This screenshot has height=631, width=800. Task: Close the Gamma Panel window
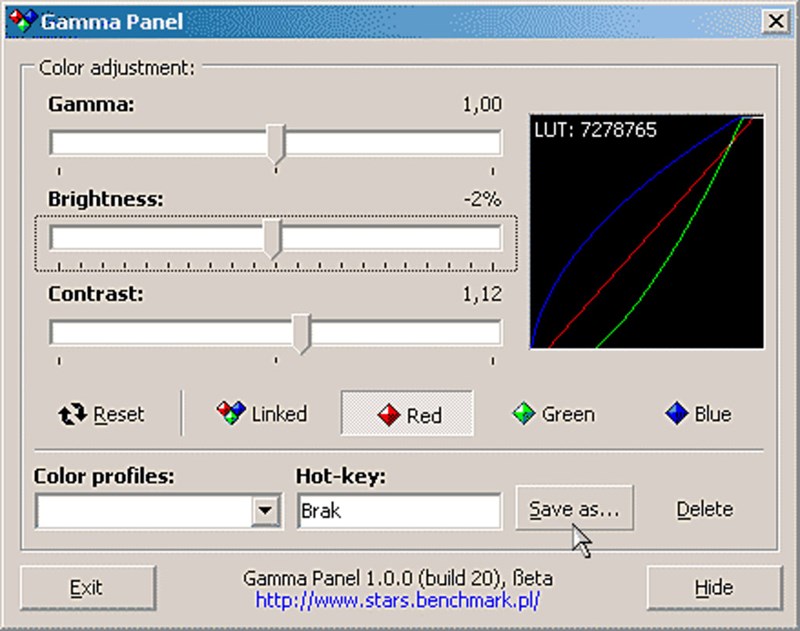tap(777, 20)
